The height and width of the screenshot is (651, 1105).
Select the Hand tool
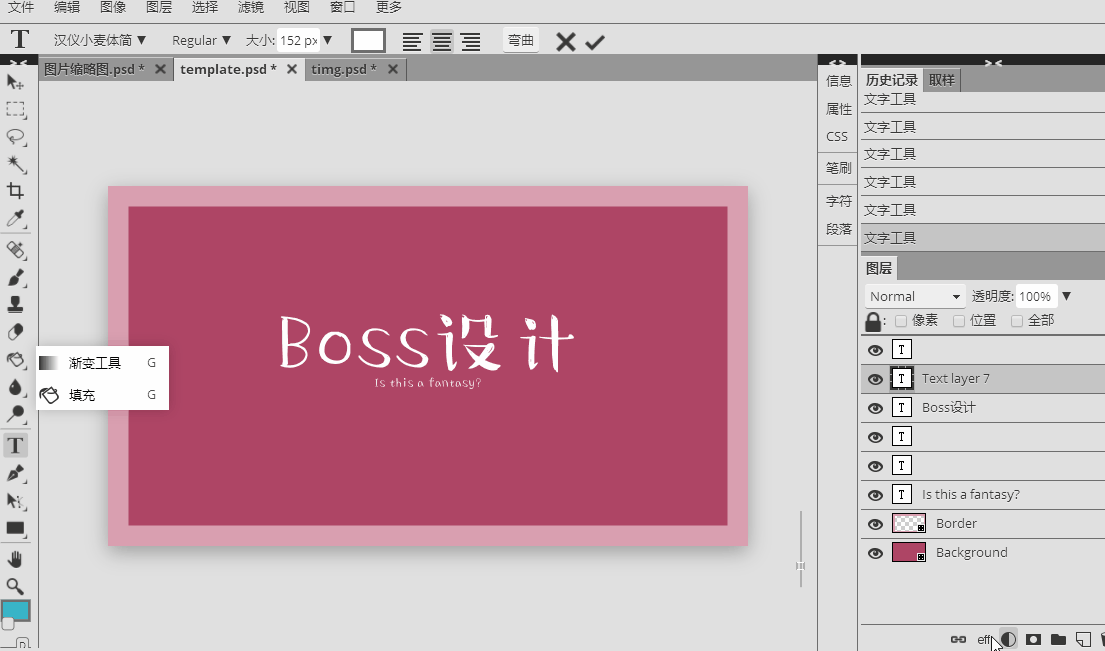(16, 558)
